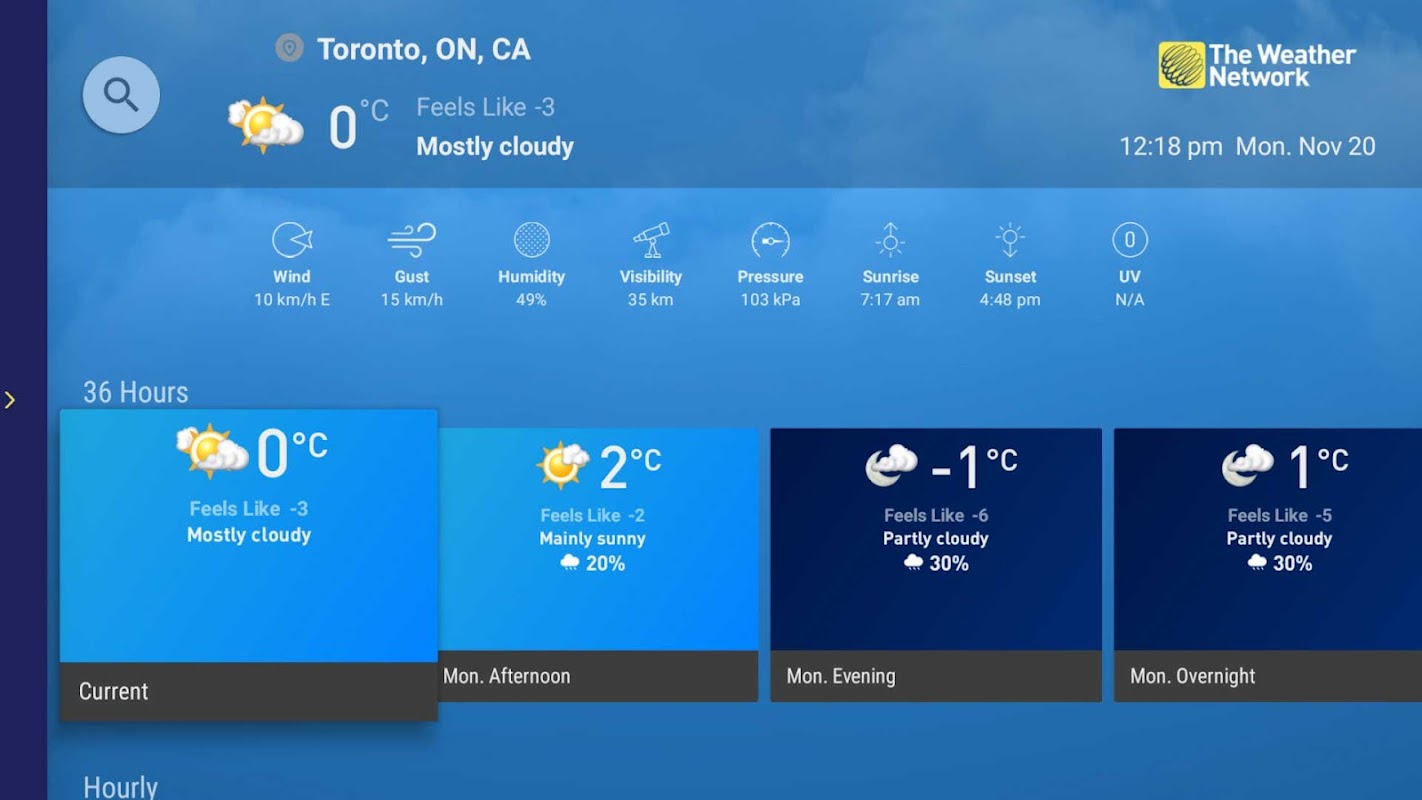Click the Hourly section heading

120,787
